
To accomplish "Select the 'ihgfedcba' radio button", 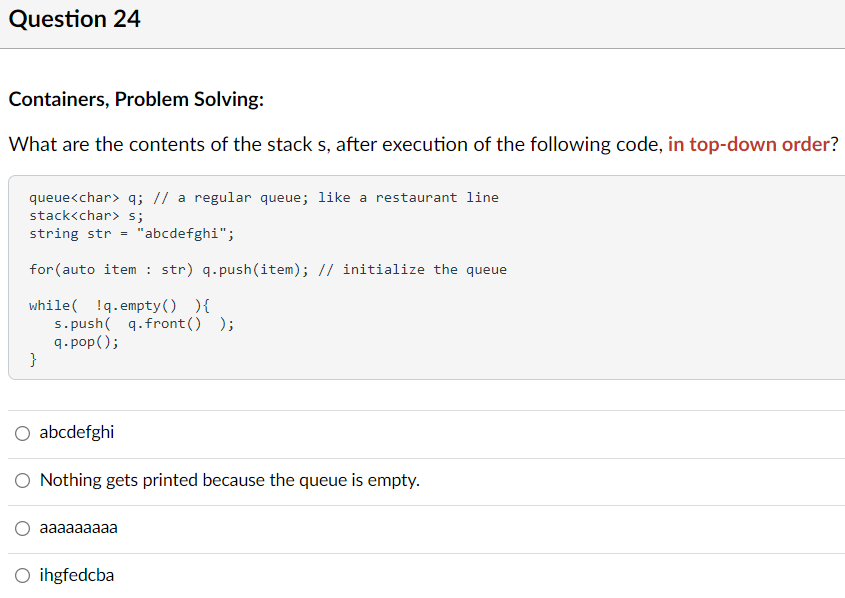I will 22,575.
